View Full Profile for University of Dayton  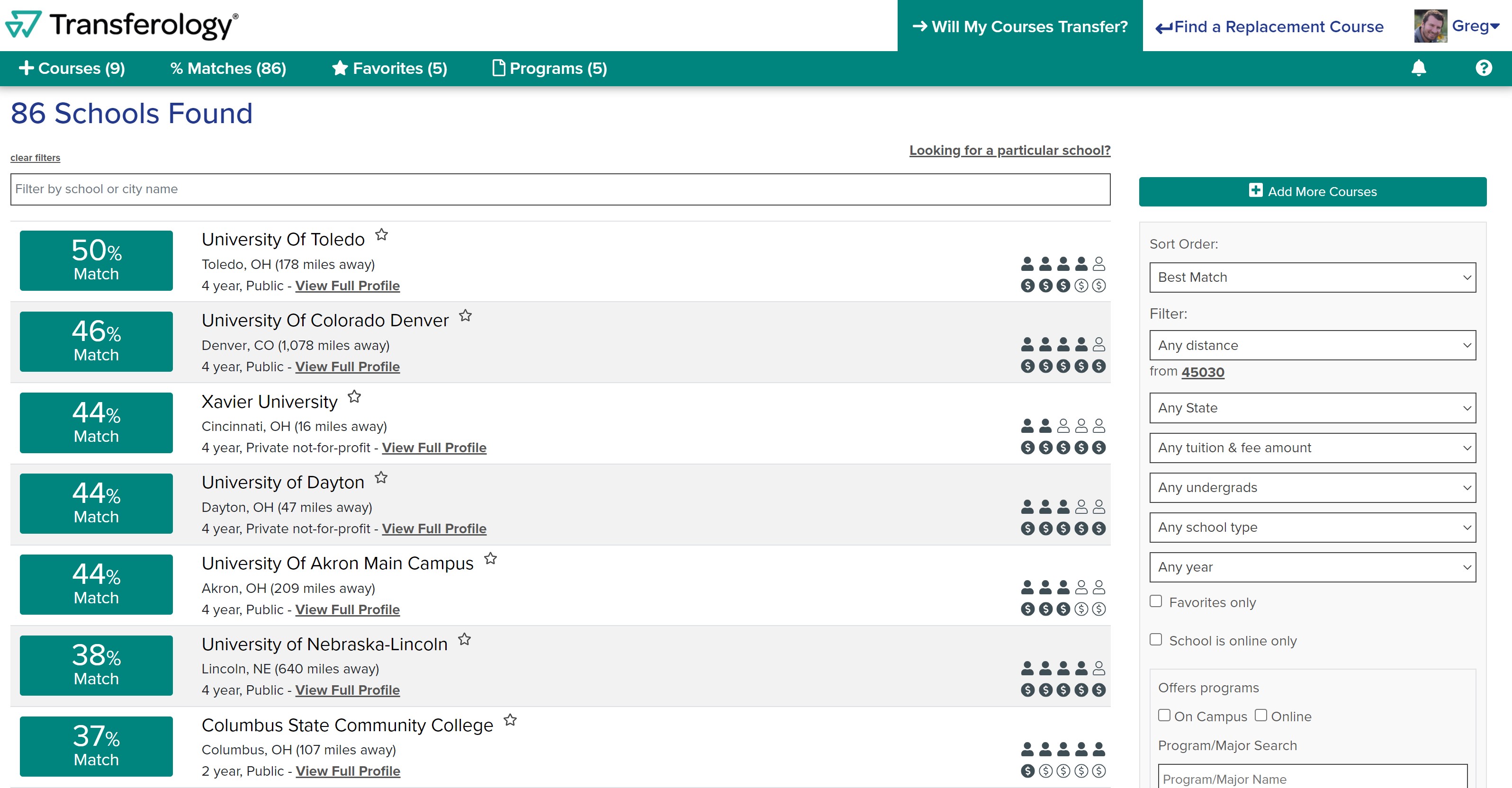click(x=434, y=528)
